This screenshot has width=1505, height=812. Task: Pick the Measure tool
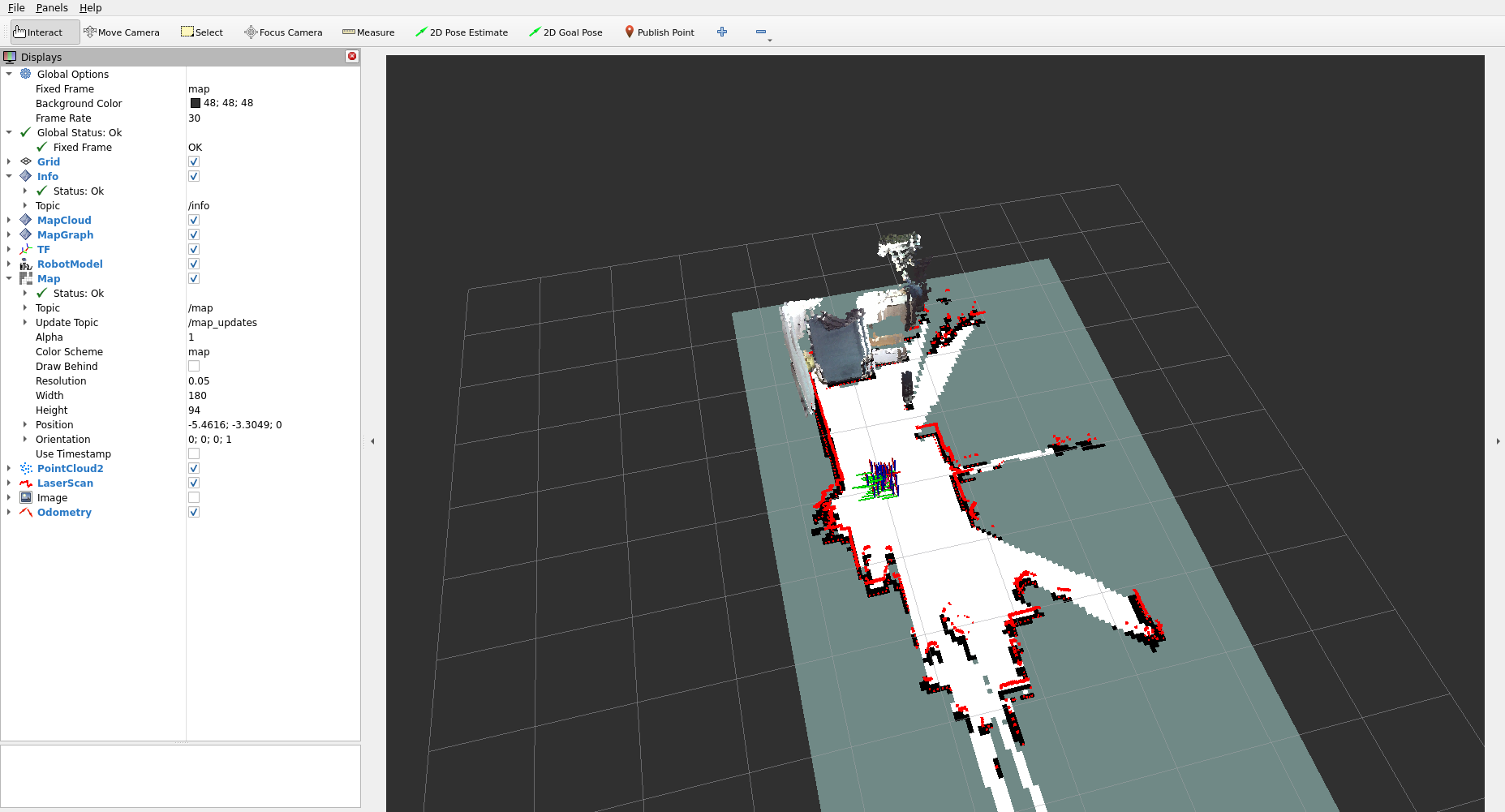click(368, 32)
